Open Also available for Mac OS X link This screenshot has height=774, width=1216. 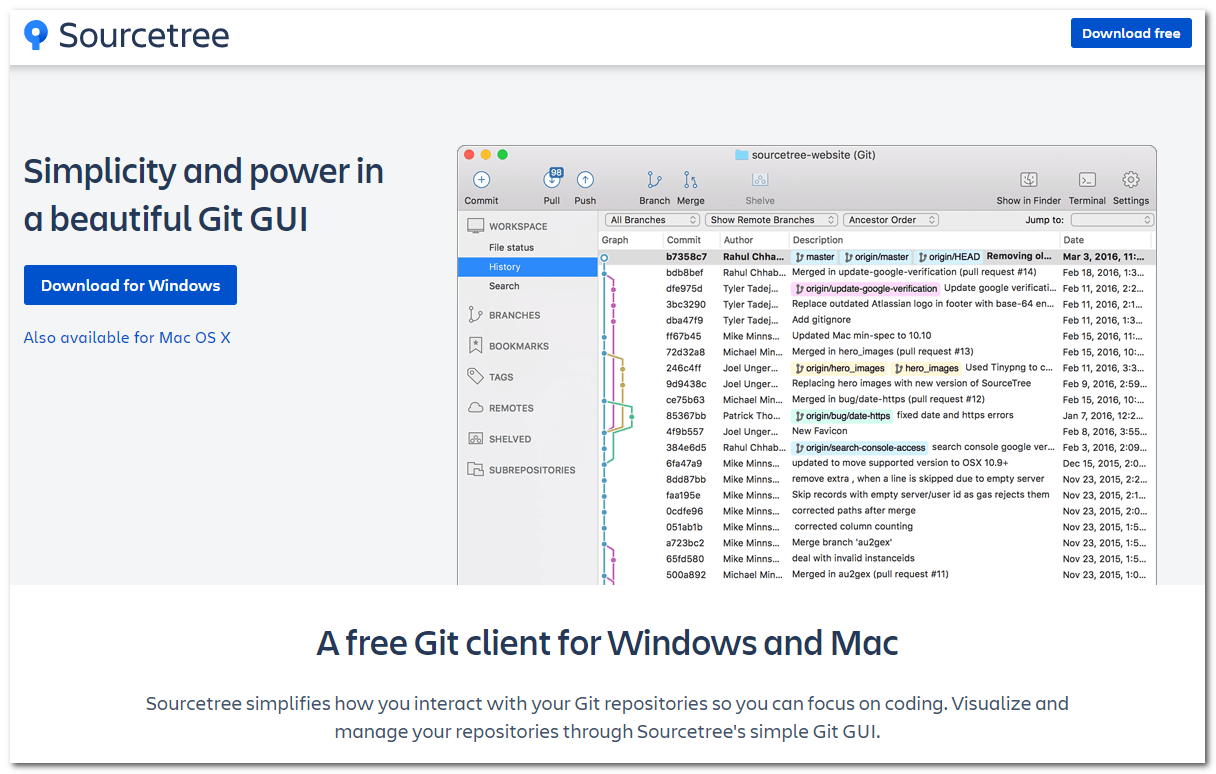pyautogui.click(x=127, y=338)
